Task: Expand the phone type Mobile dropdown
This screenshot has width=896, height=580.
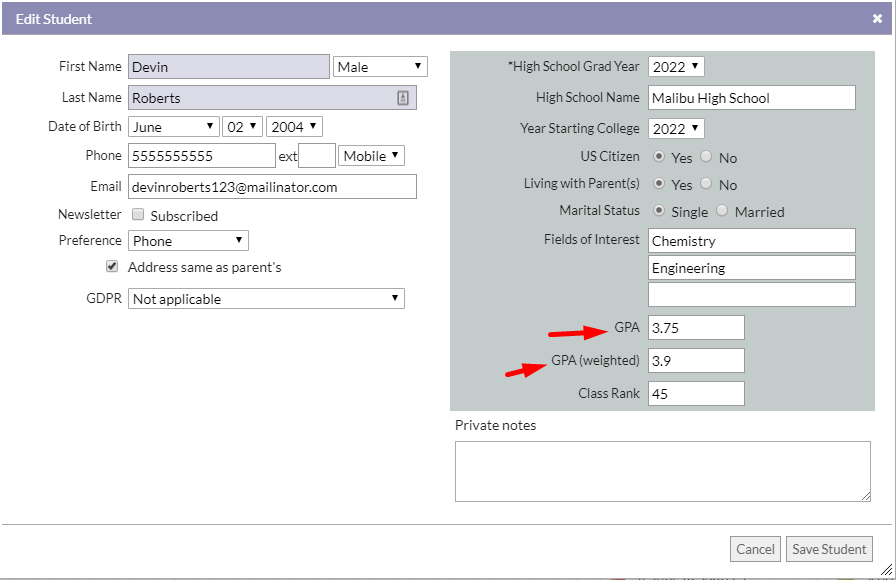Action: point(371,155)
